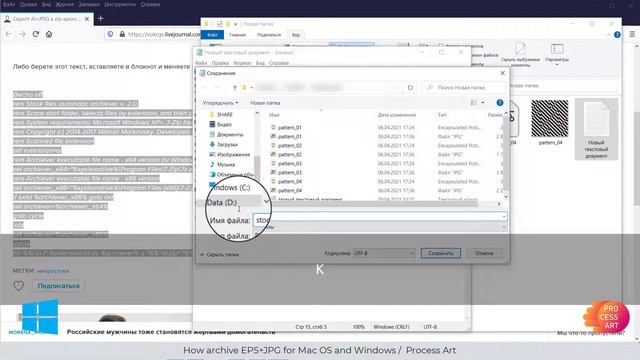Click the padlock site info icon
The image size is (640, 360).
[122, 34]
